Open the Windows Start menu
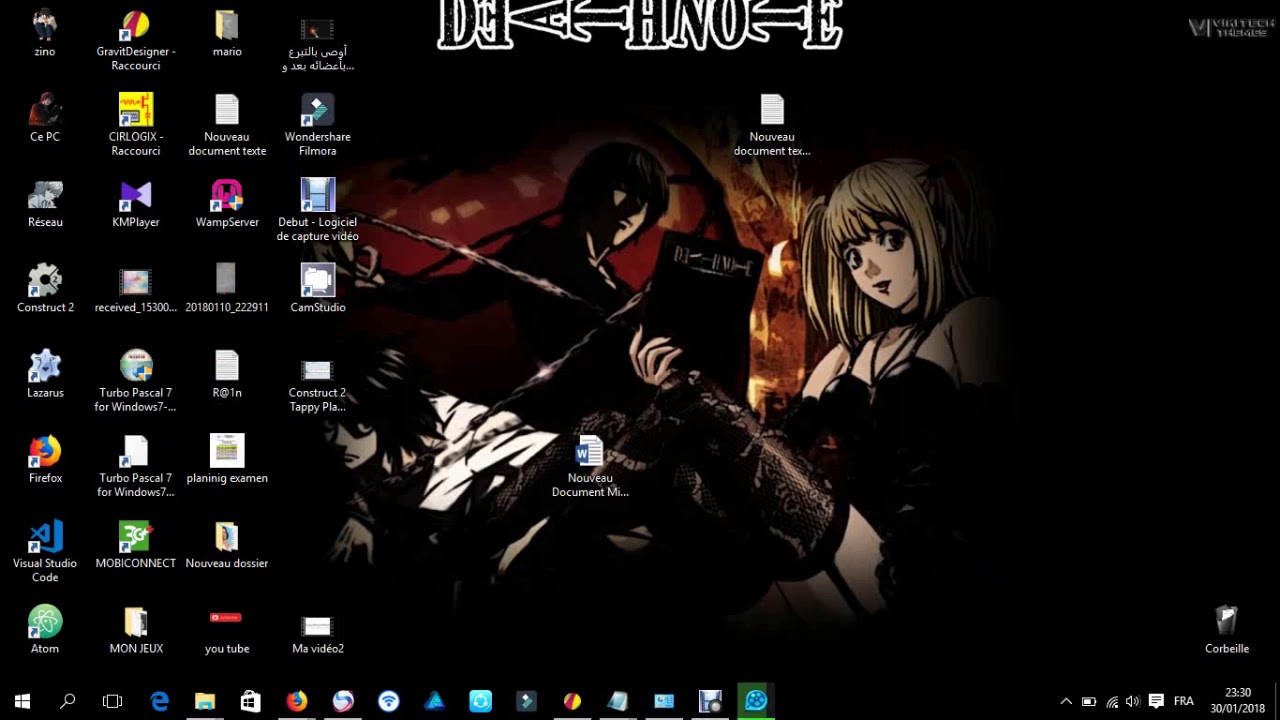Image resolution: width=1280 pixels, height=720 pixels. [x=22, y=701]
